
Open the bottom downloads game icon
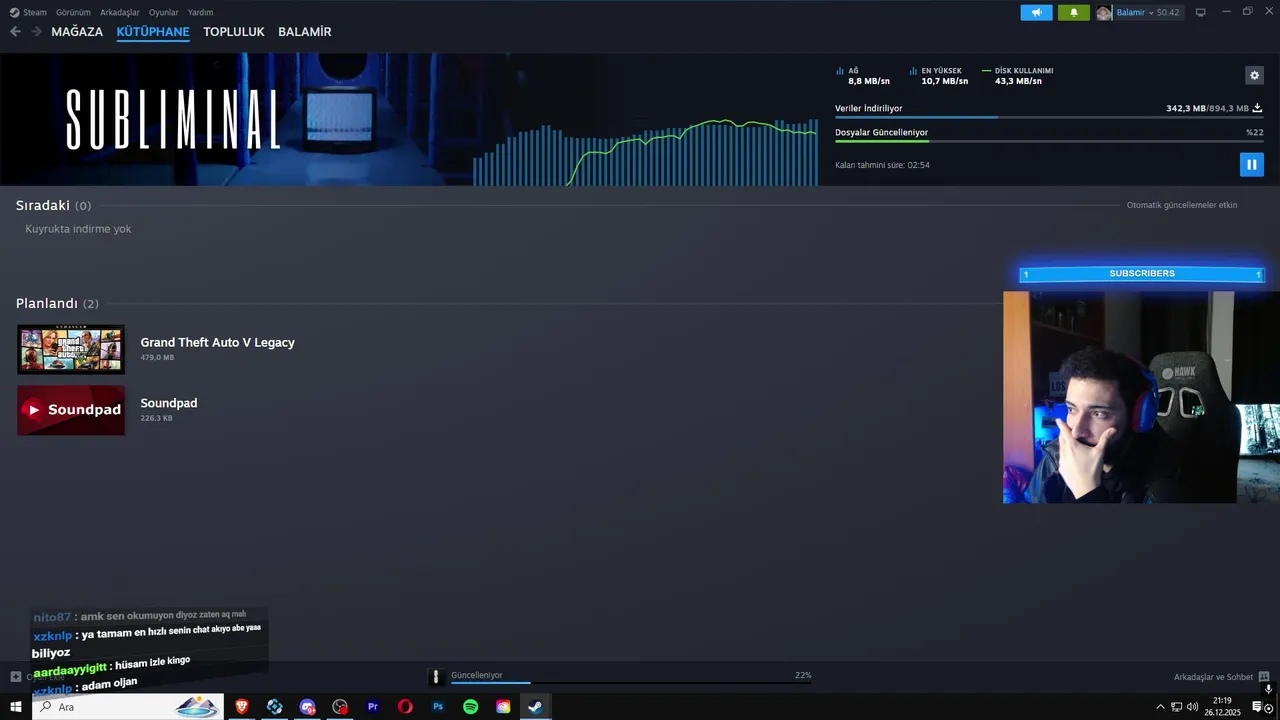[x=435, y=677]
